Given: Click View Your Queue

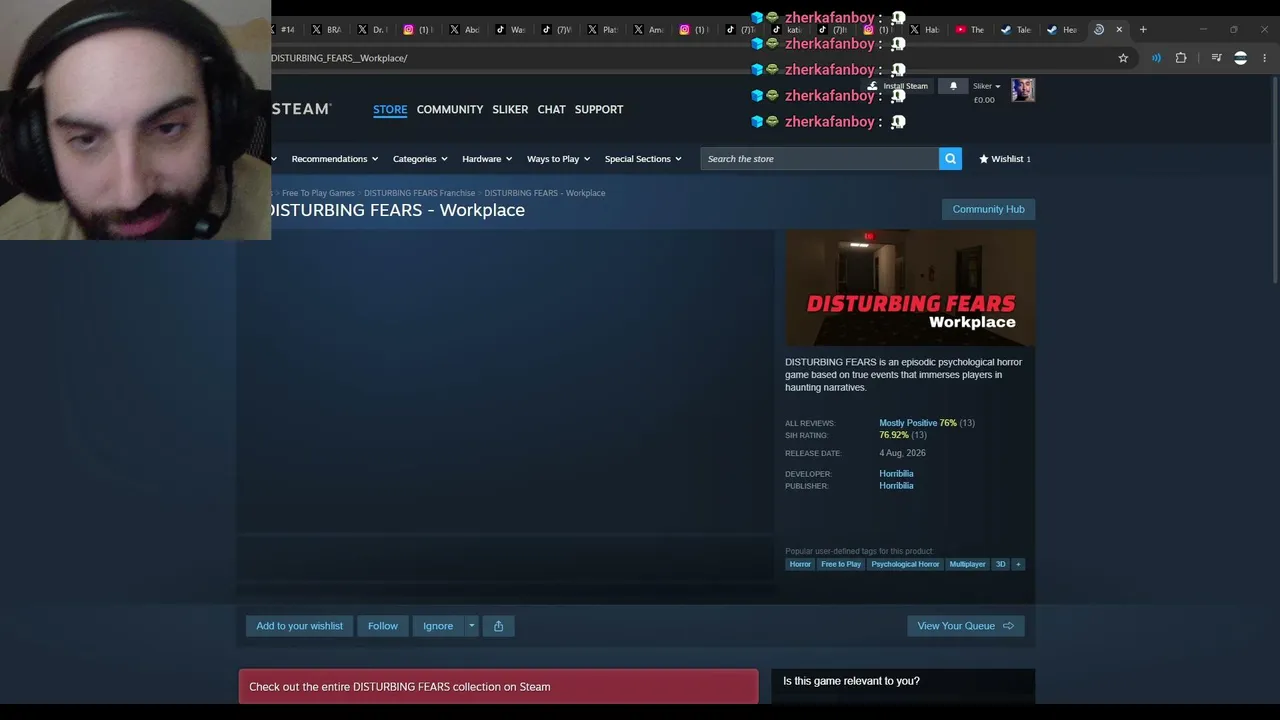Looking at the screenshot, I should point(966,626).
